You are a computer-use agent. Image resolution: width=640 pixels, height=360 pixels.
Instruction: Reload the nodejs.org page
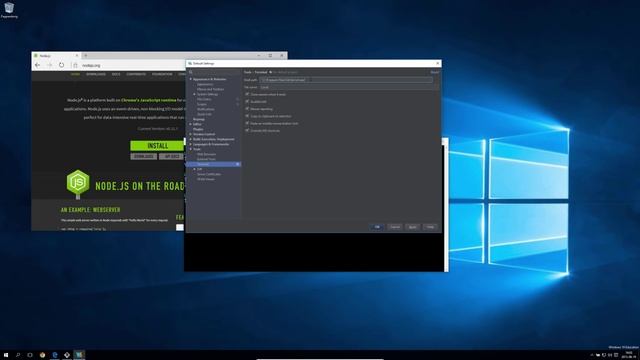click(x=61, y=65)
